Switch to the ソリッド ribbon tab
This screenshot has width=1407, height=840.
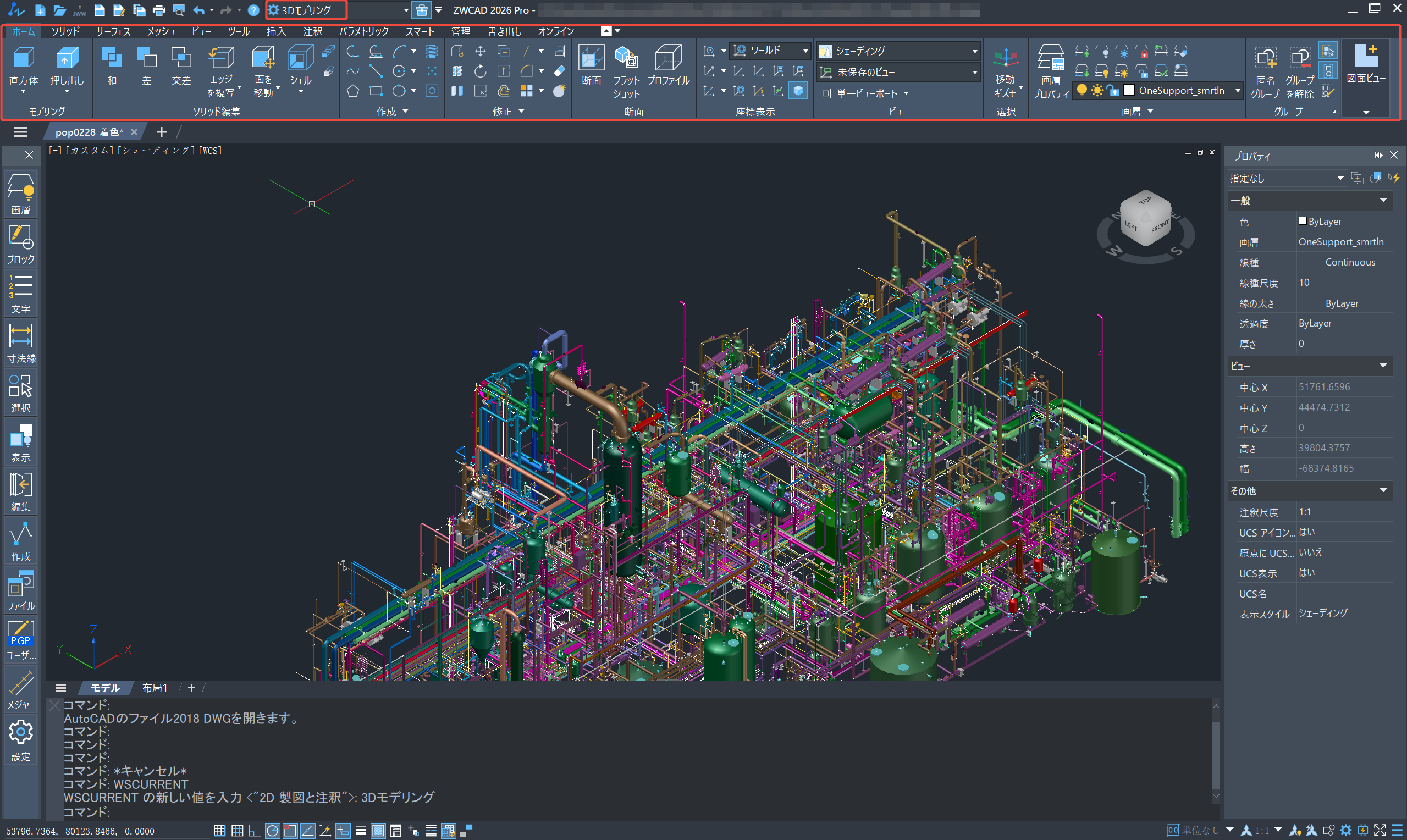click(65, 32)
